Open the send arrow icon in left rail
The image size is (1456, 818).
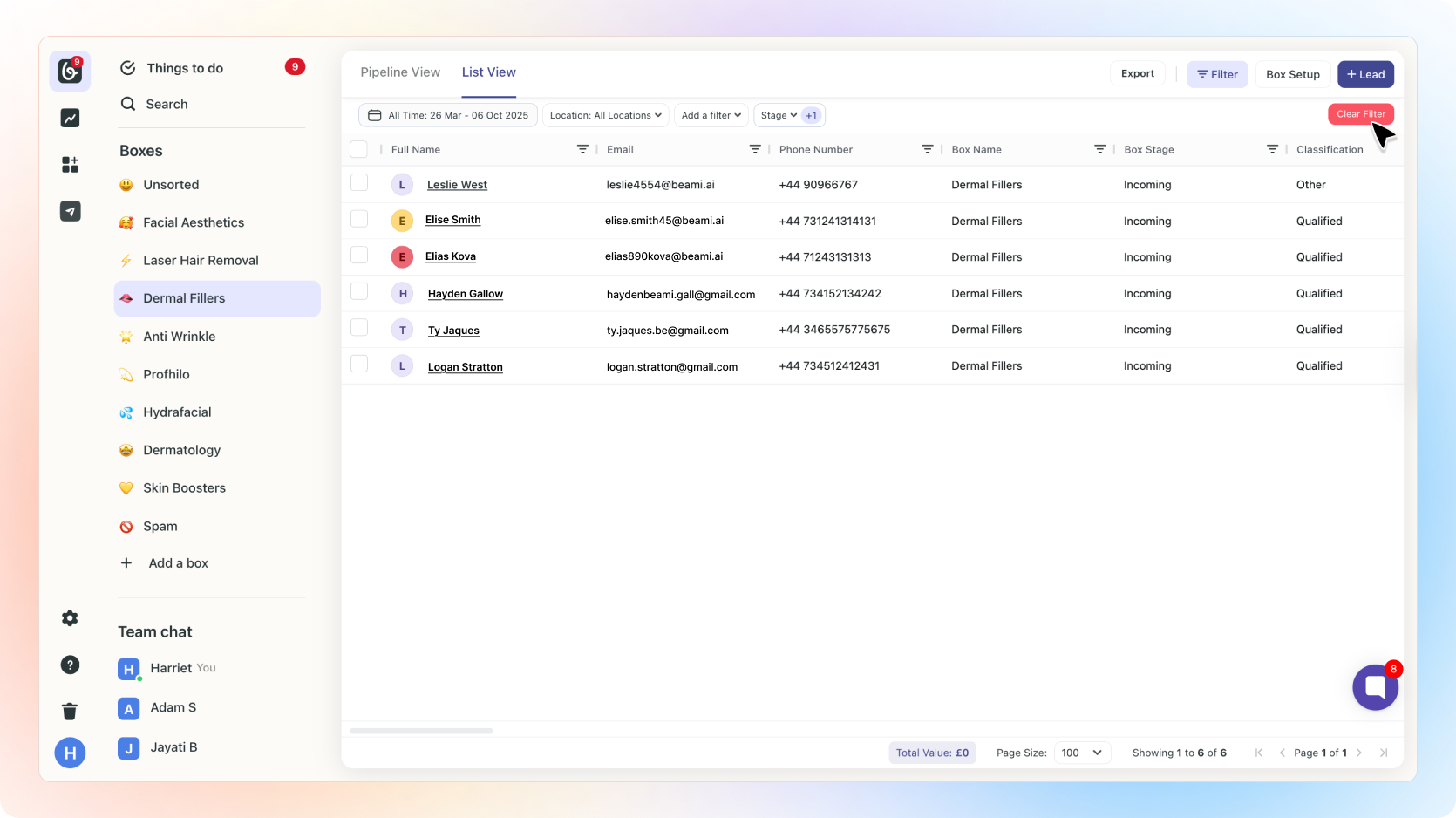point(70,211)
